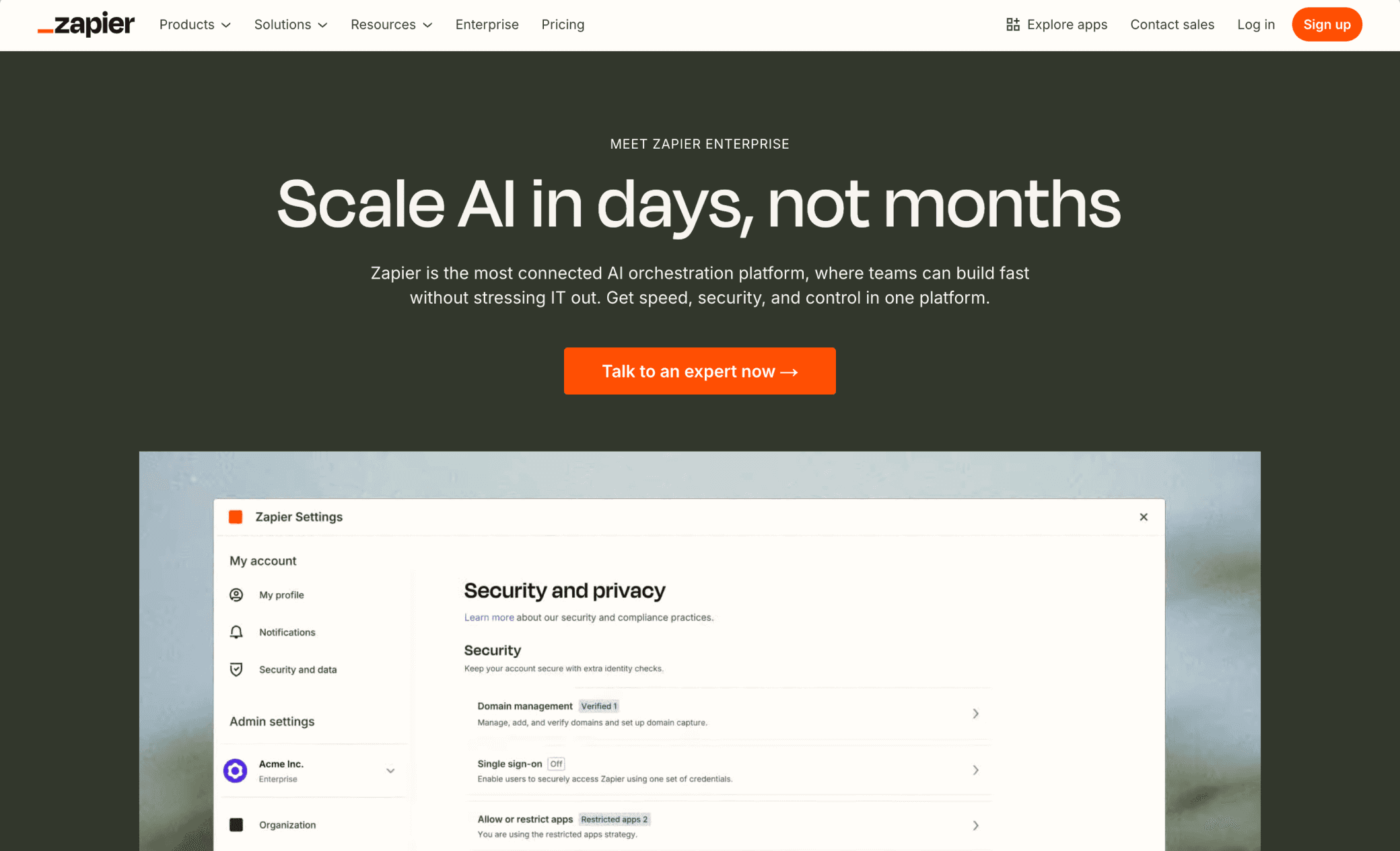The image size is (1400, 851).
Task: Go to the Enterprise page
Action: (487, 24)
